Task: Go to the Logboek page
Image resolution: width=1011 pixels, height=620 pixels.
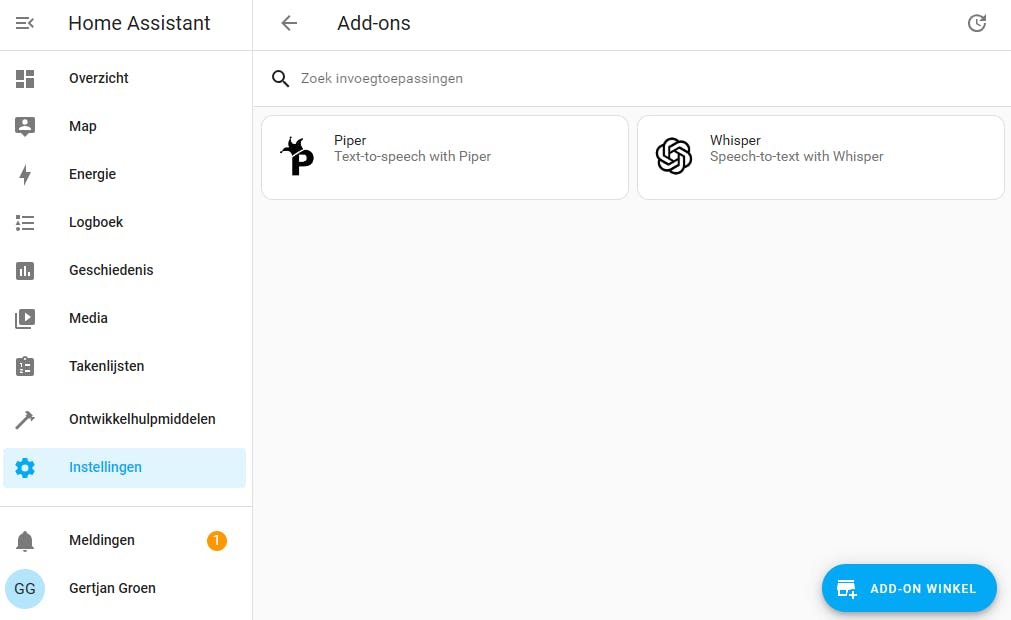Action: pyautogui.click(x=96, y=222)
